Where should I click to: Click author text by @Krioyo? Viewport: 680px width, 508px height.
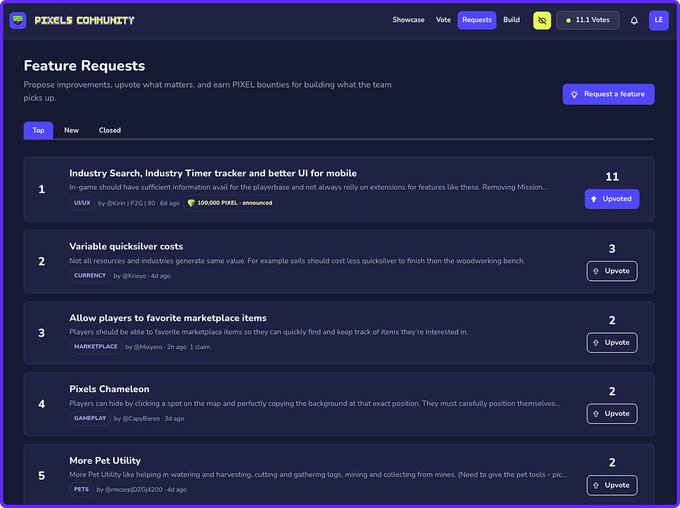130,276
